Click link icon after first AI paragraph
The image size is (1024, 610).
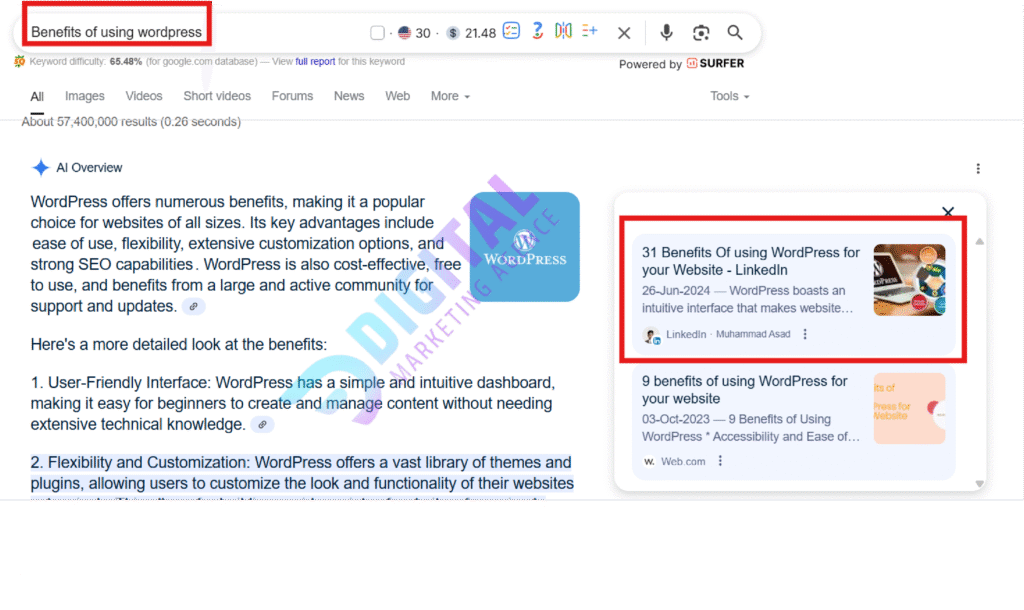point(194,307)
